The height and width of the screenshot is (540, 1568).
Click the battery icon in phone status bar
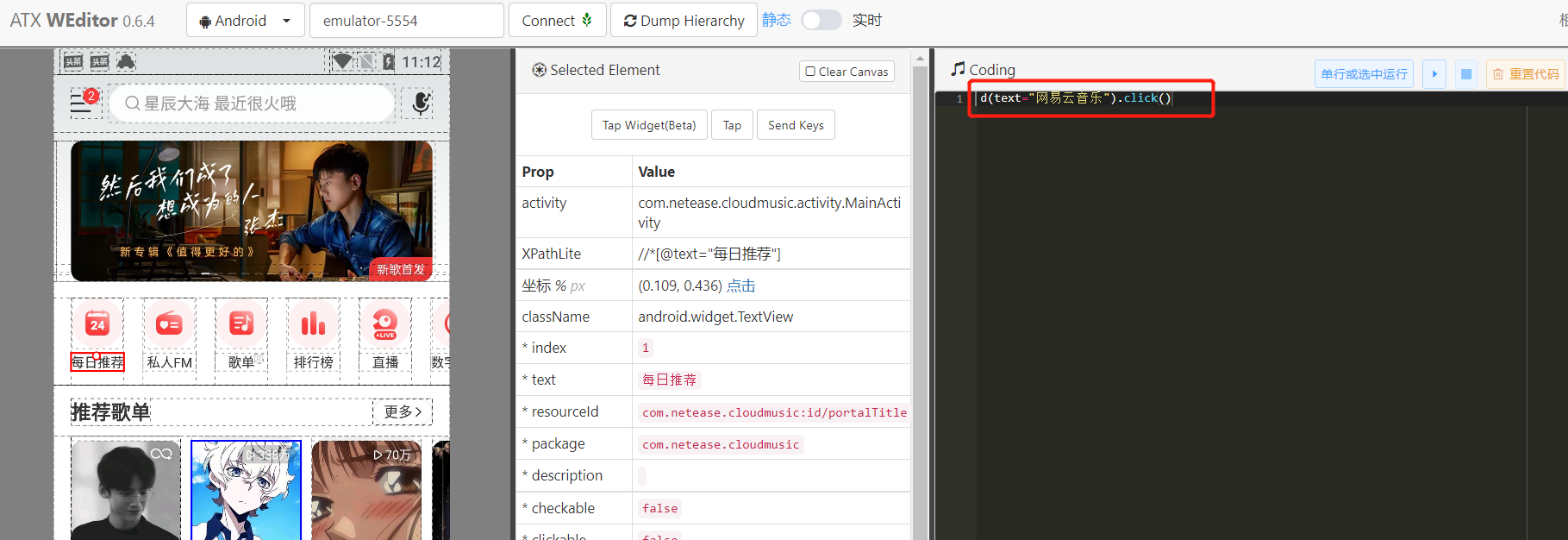point(389,61)
